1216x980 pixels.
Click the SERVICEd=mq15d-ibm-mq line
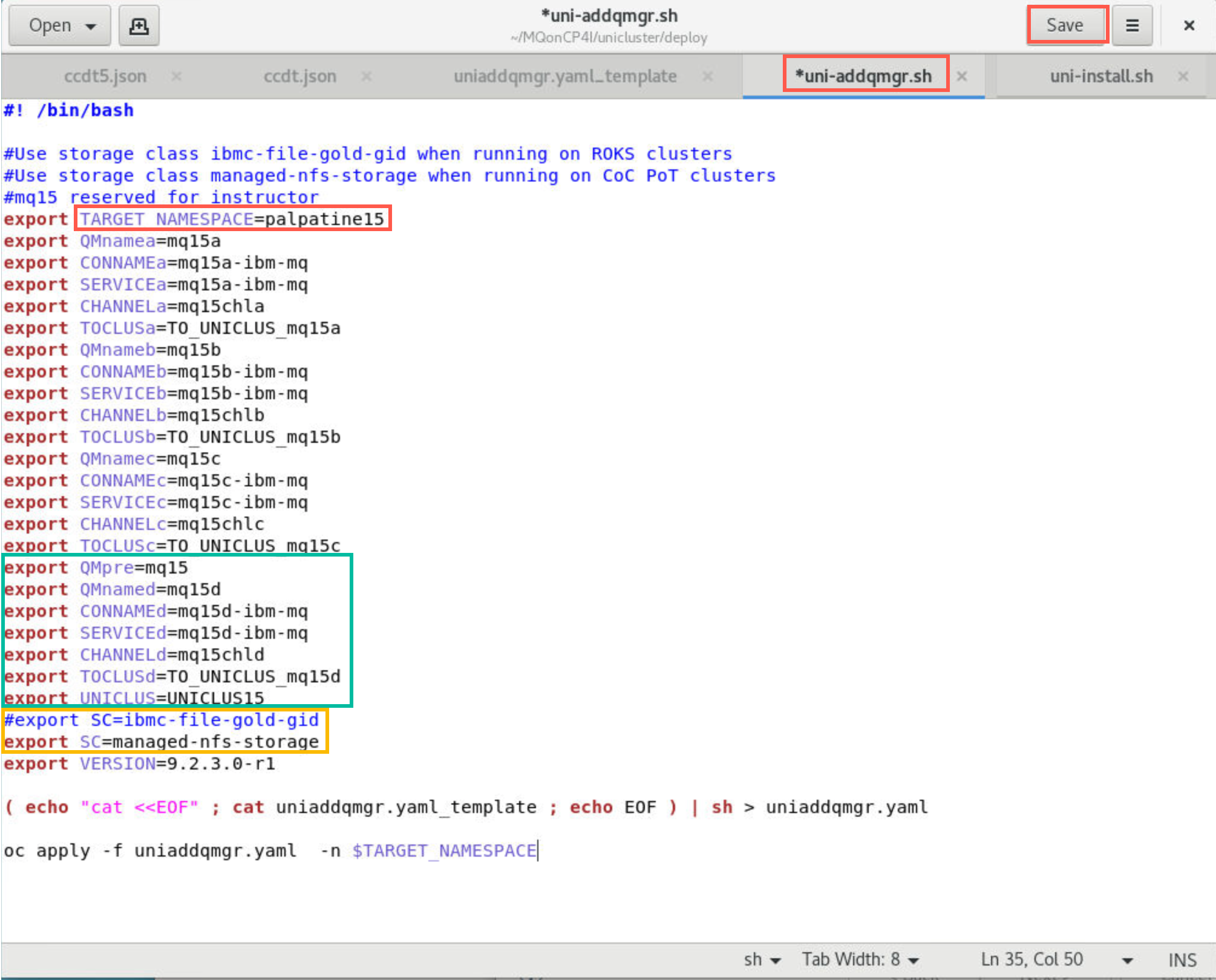tap(156, 633)
